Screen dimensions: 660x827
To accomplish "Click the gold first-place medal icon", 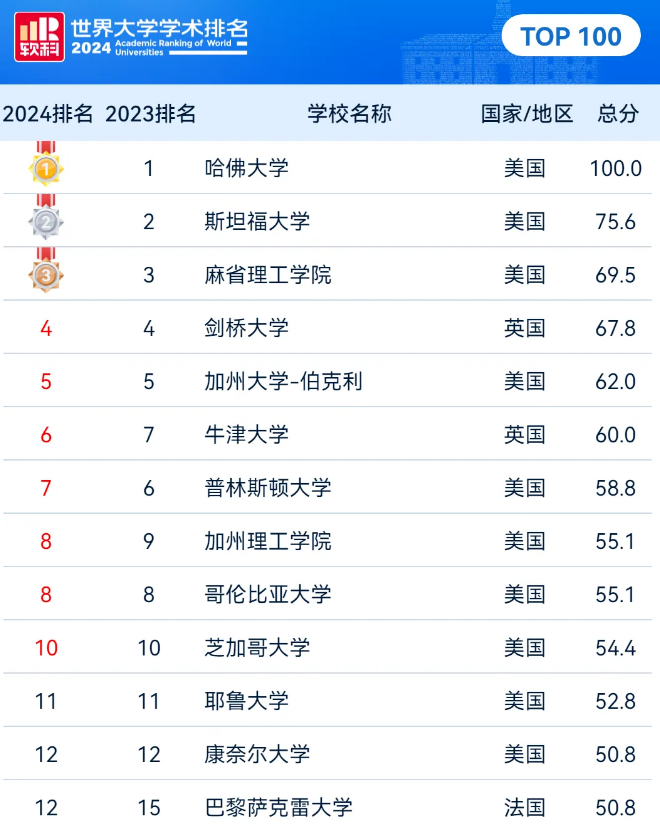I will pos(46,167).
